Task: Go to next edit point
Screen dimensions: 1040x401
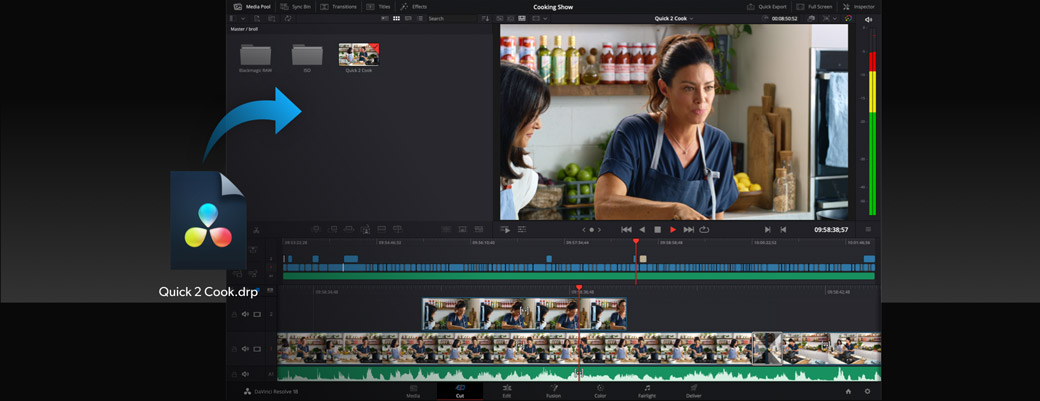Action: [x=767, y=229]
